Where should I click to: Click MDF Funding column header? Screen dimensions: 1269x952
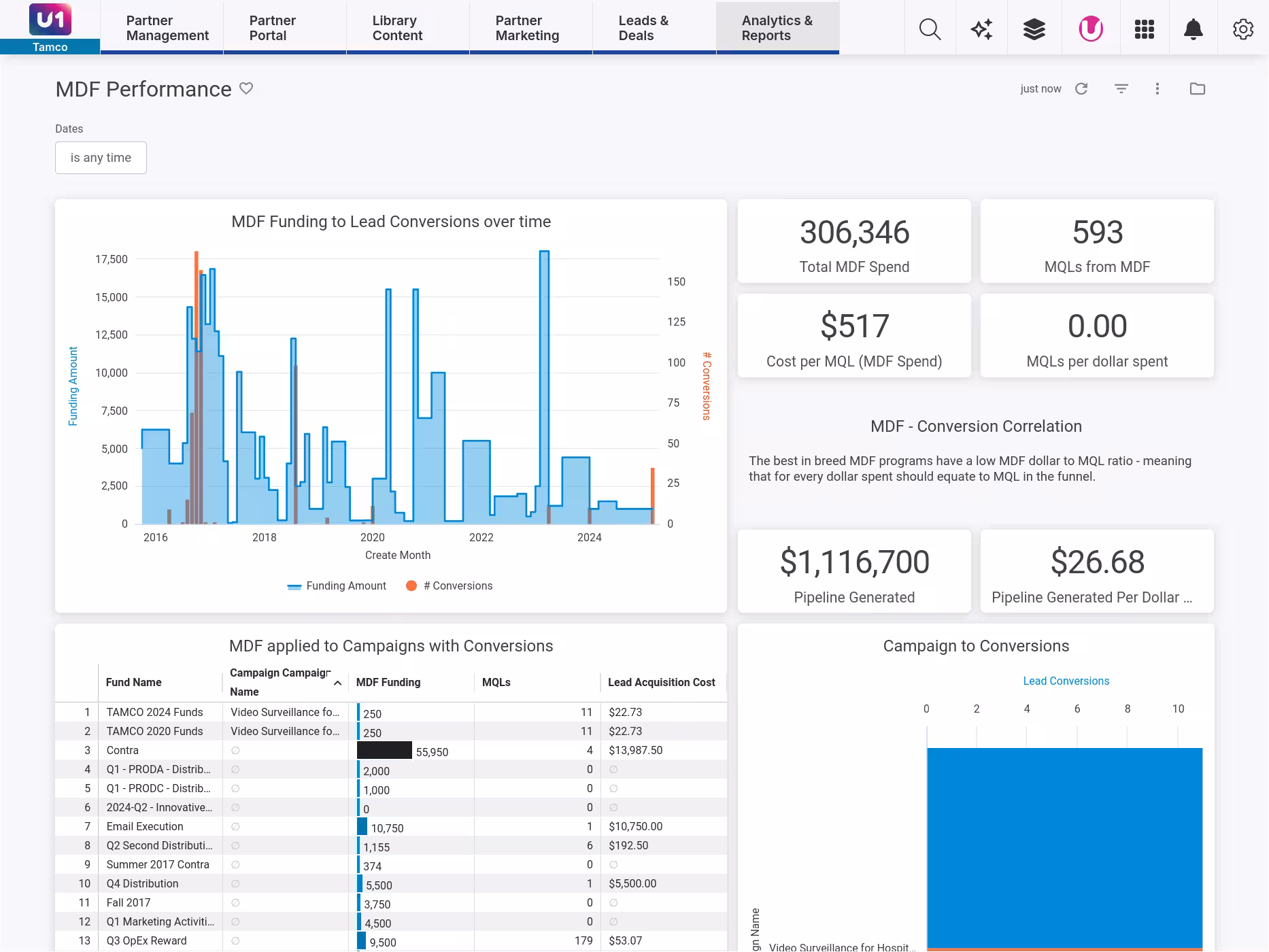pos(388,682)
